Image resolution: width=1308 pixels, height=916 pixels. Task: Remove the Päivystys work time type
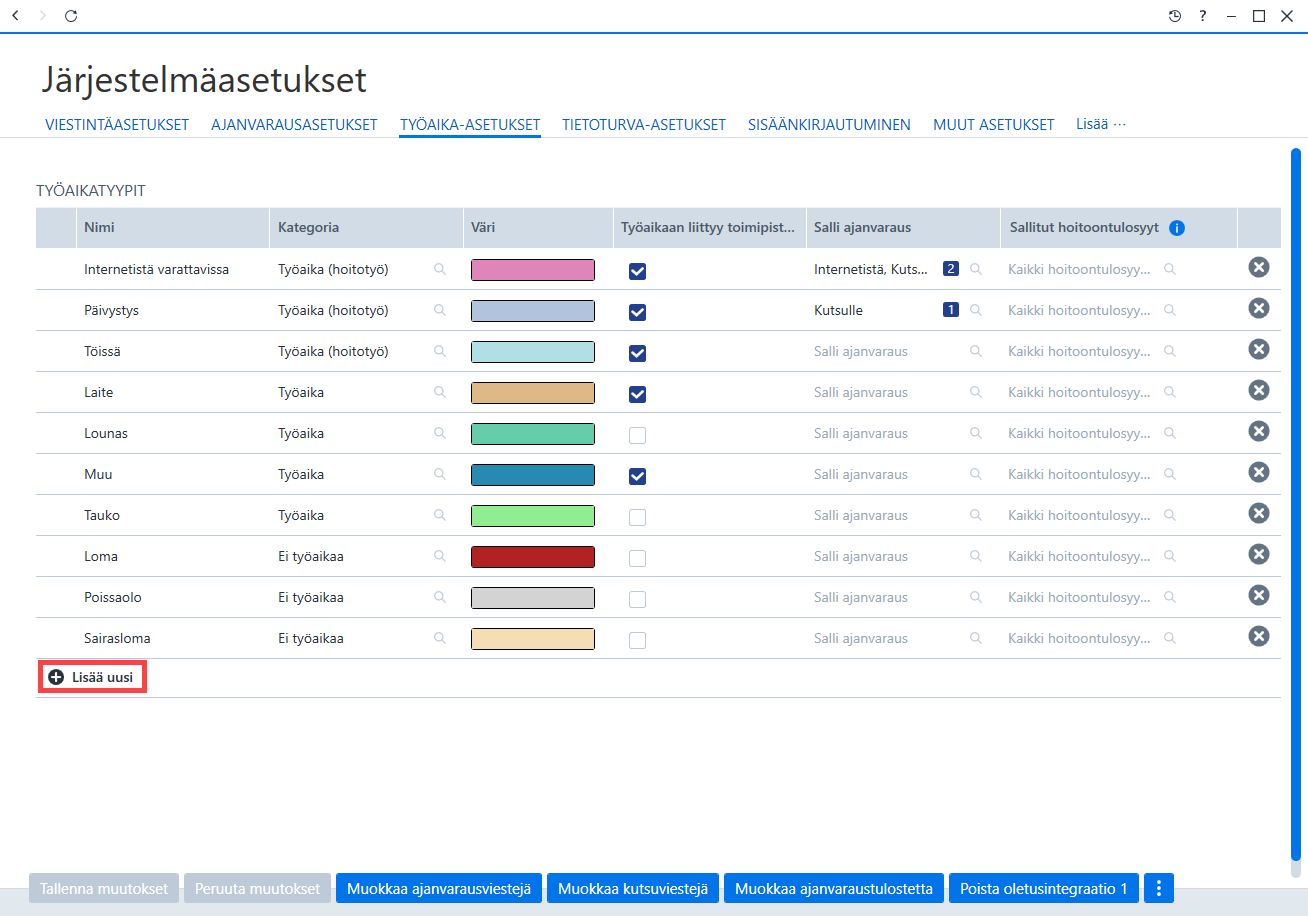[1259, 308]
